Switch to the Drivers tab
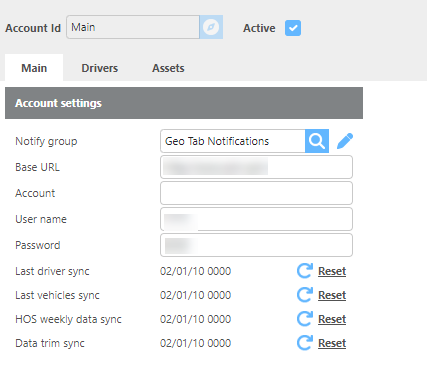Screen dimensions: 427x371 tap(100, 68)
